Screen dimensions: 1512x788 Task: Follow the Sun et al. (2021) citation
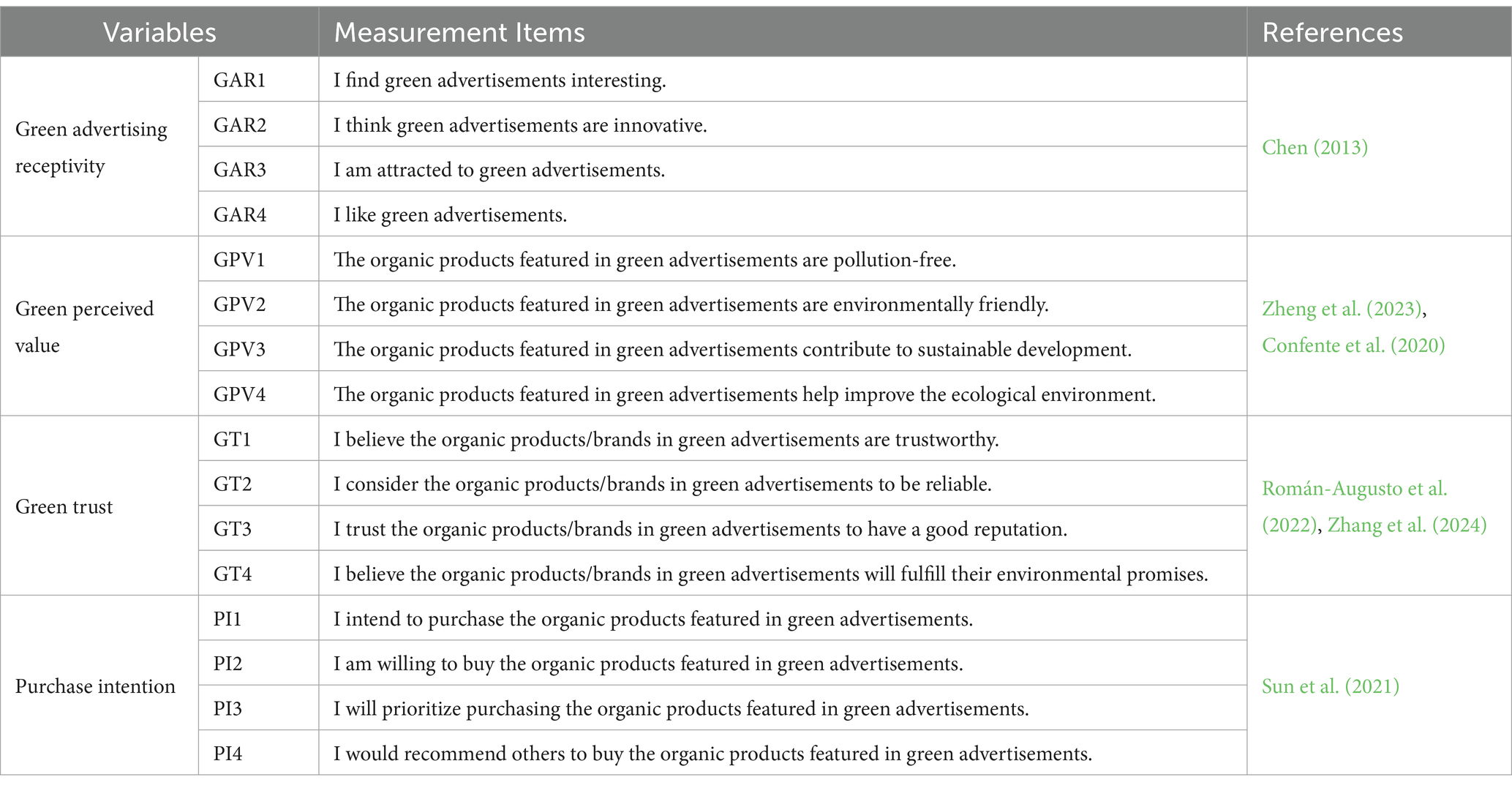[x=1331, y=686]
